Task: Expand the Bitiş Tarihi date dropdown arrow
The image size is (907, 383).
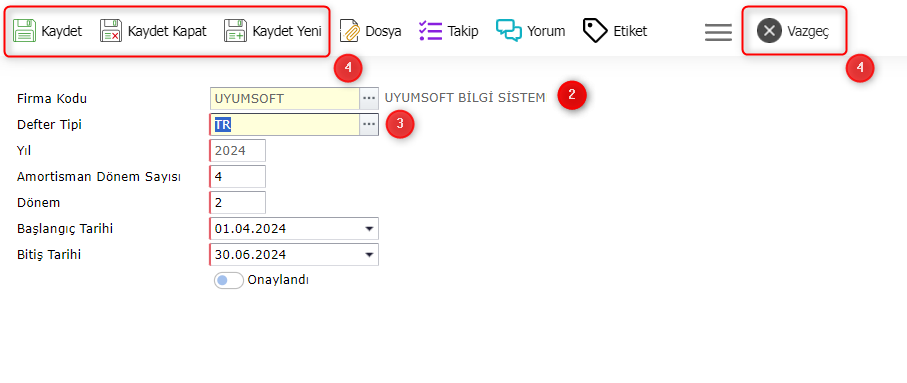Action: (369, 255)
